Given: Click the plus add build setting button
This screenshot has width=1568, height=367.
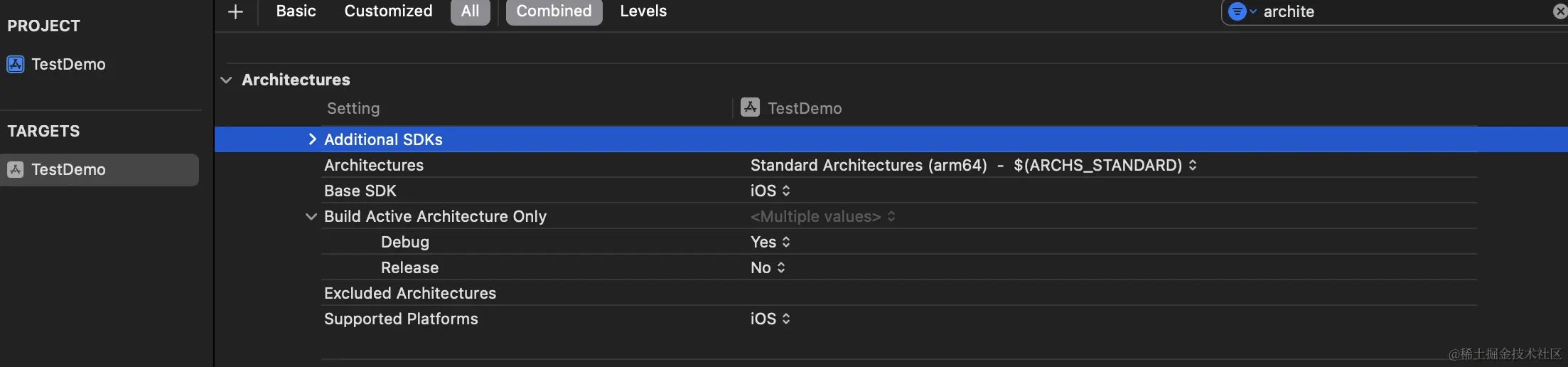Looking at the screenshot, I should point(235,11).
